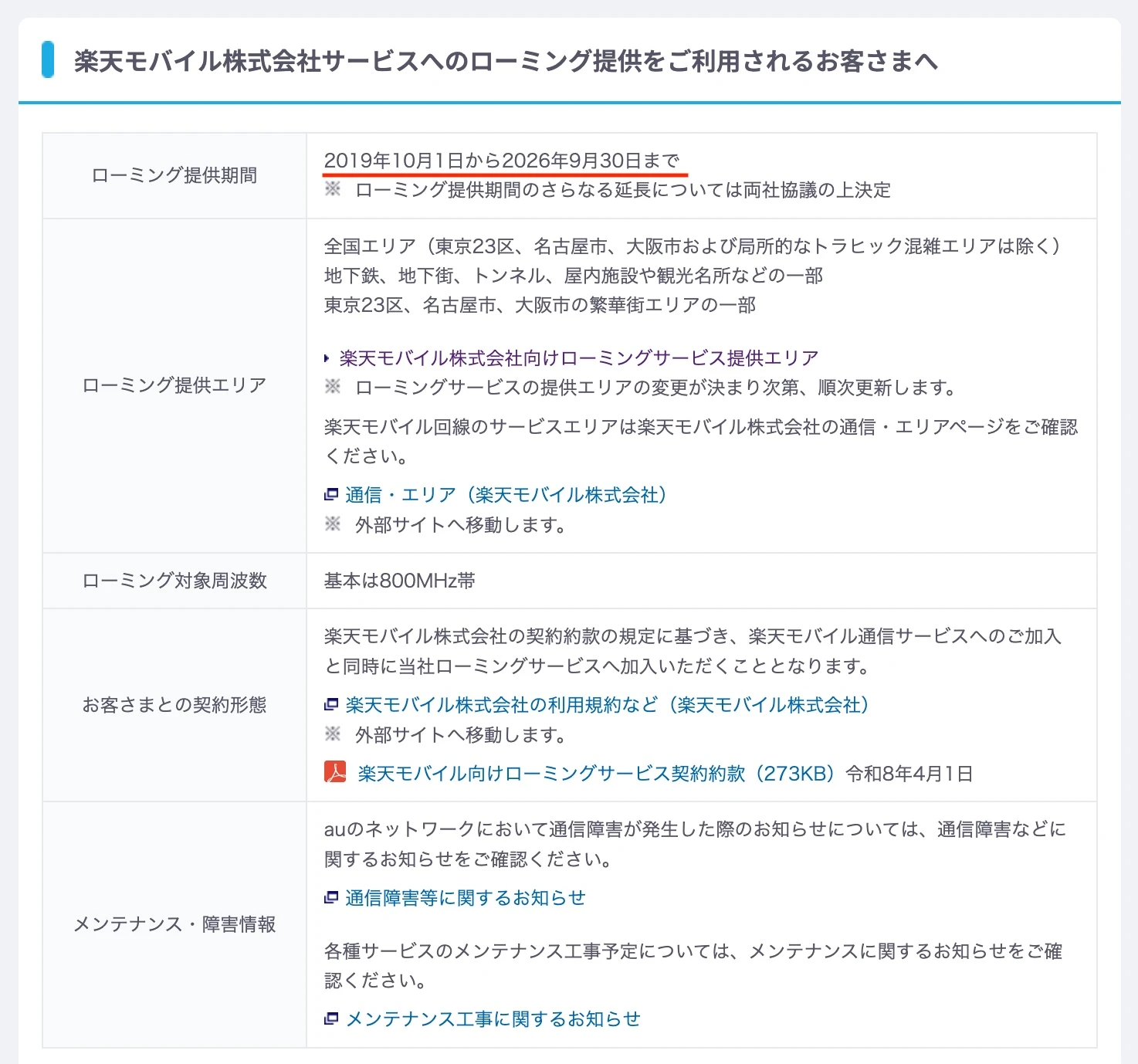Click the sentence auのネットワークにおいて通信障害が発生した際

point(695,844)
